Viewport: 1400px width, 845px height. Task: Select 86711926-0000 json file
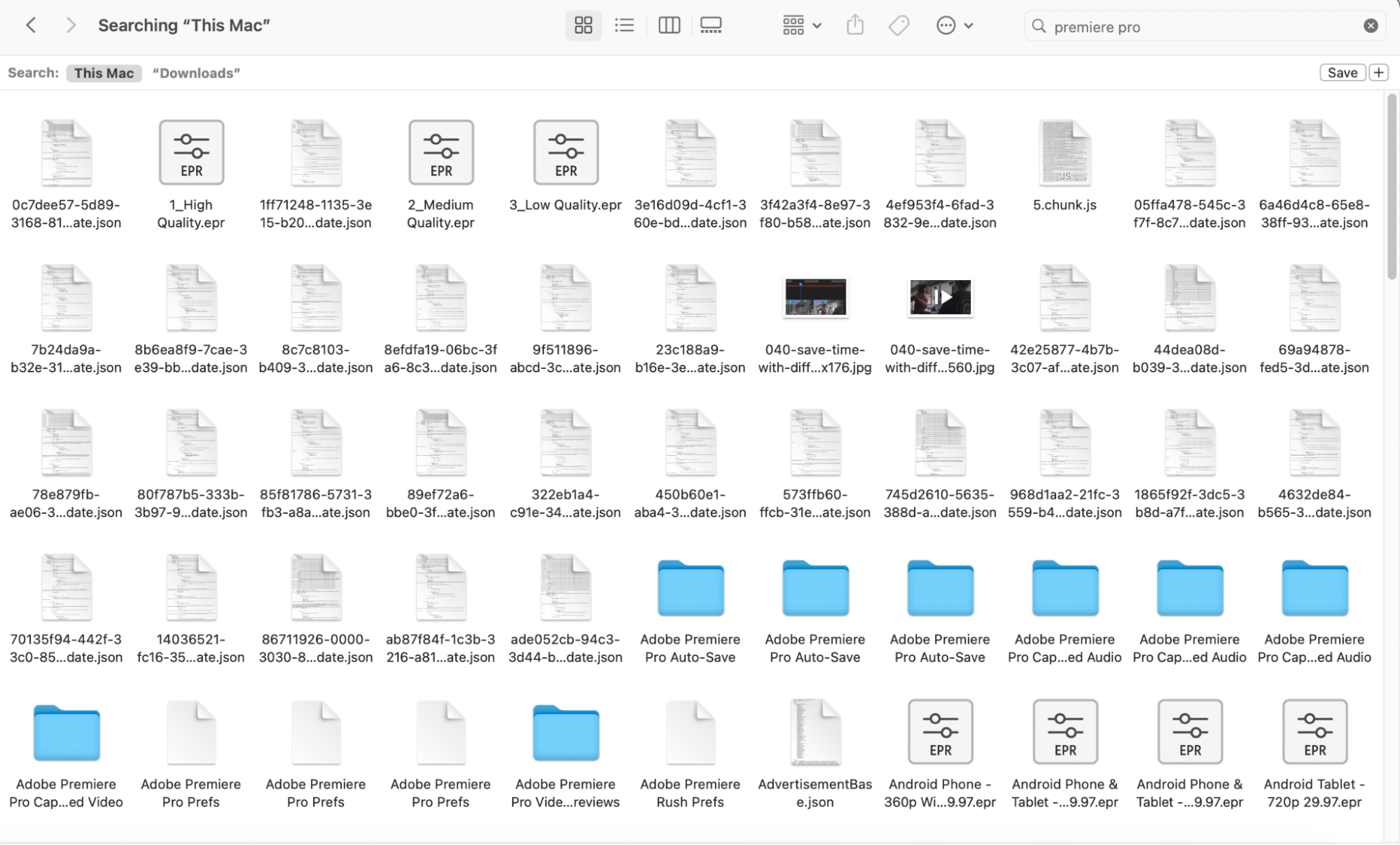(x=316, y=587)
